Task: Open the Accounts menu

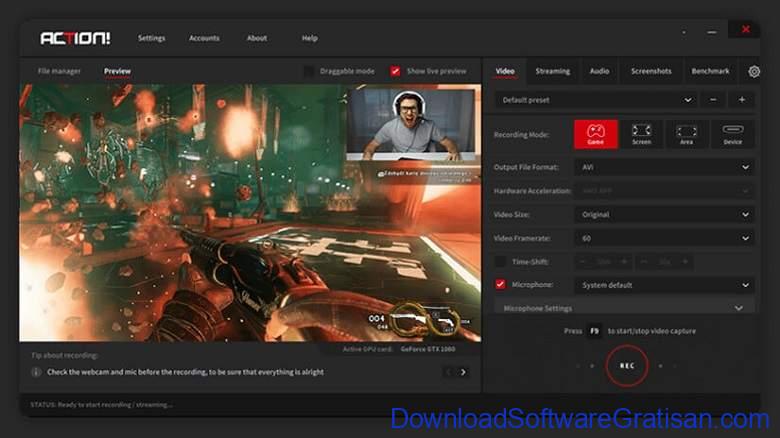Action: (204, 38)
